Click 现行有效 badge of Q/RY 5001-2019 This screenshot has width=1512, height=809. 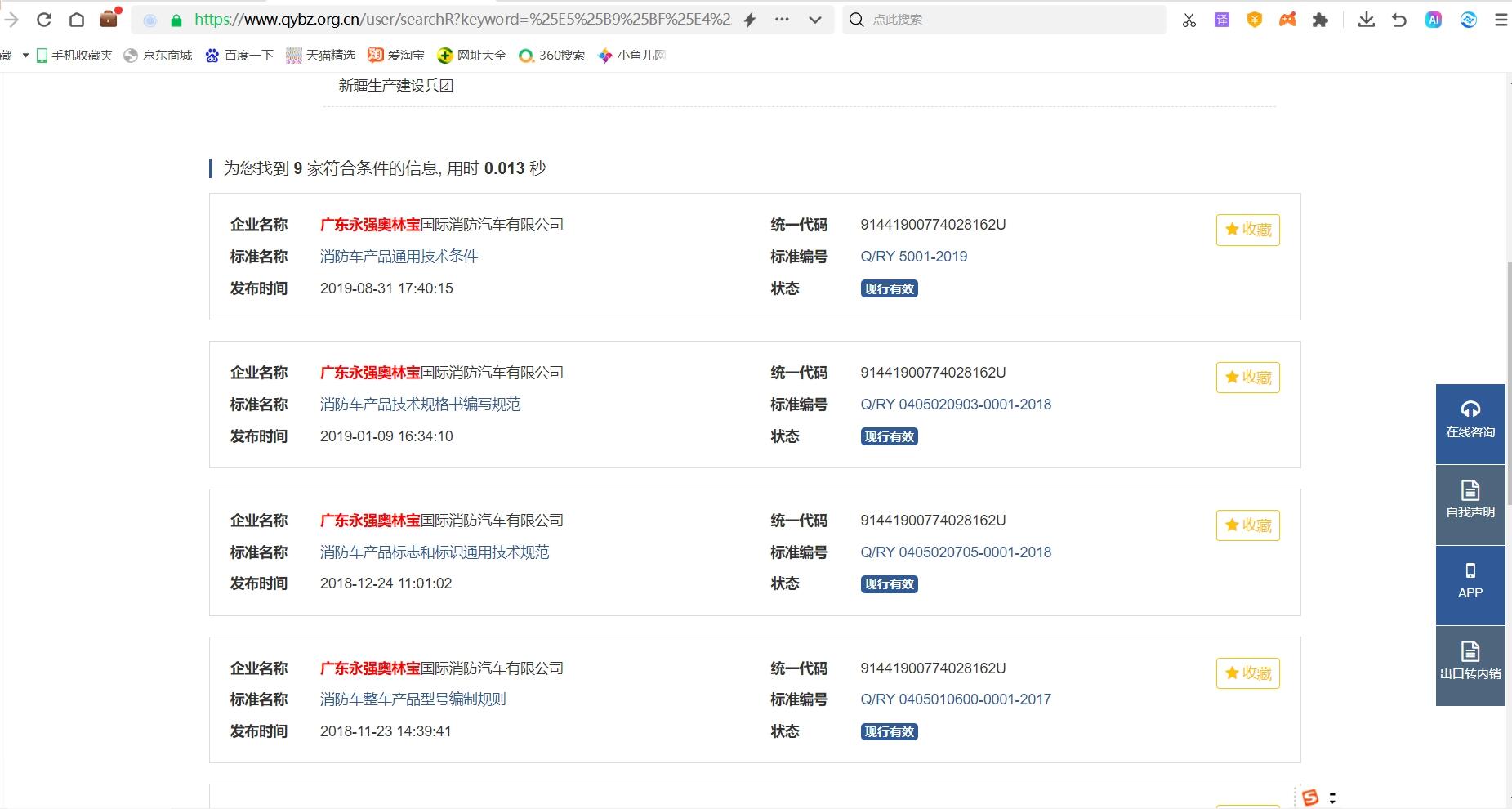pos(890,288)
